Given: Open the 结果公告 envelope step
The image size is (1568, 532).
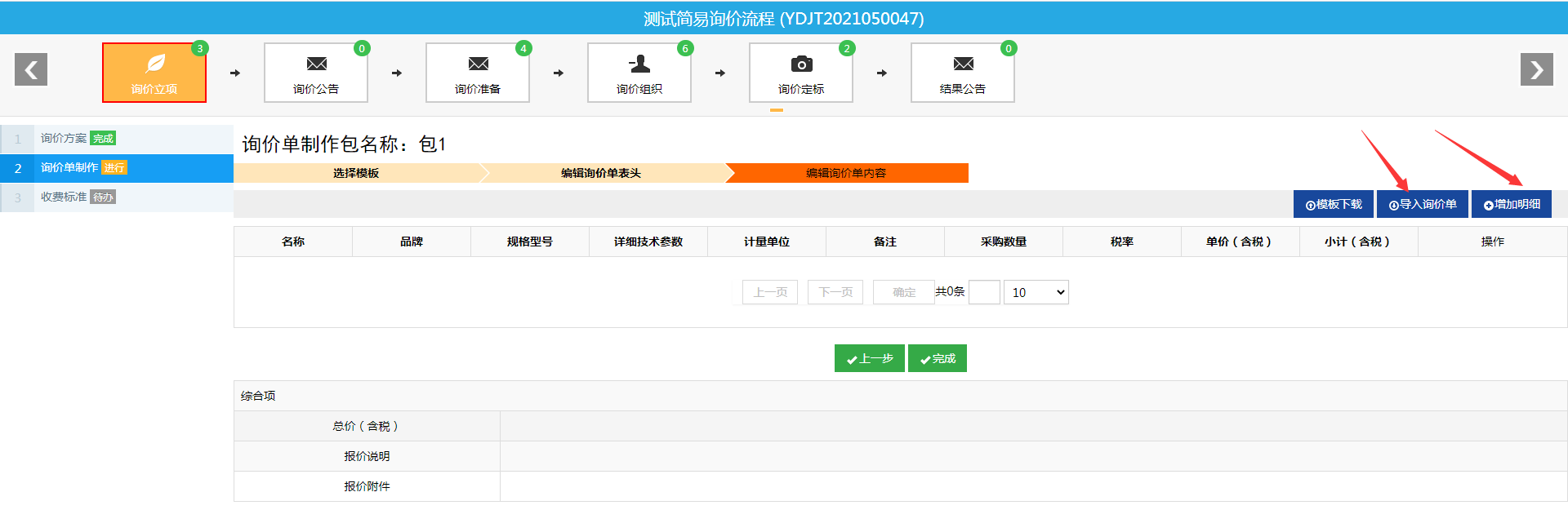Looking at the screenshot, I should click(963, 73).
